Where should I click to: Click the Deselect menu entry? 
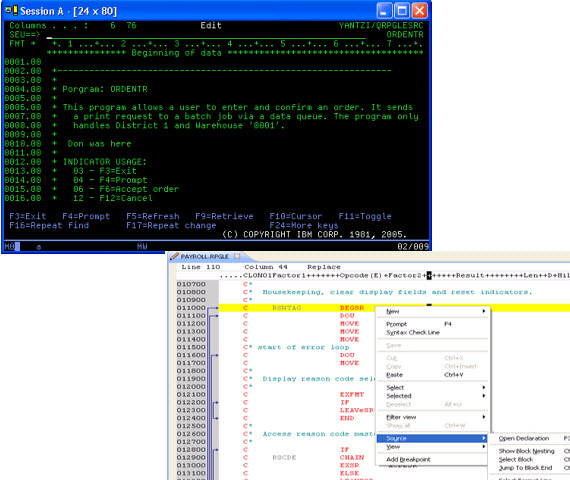[433, 404]
